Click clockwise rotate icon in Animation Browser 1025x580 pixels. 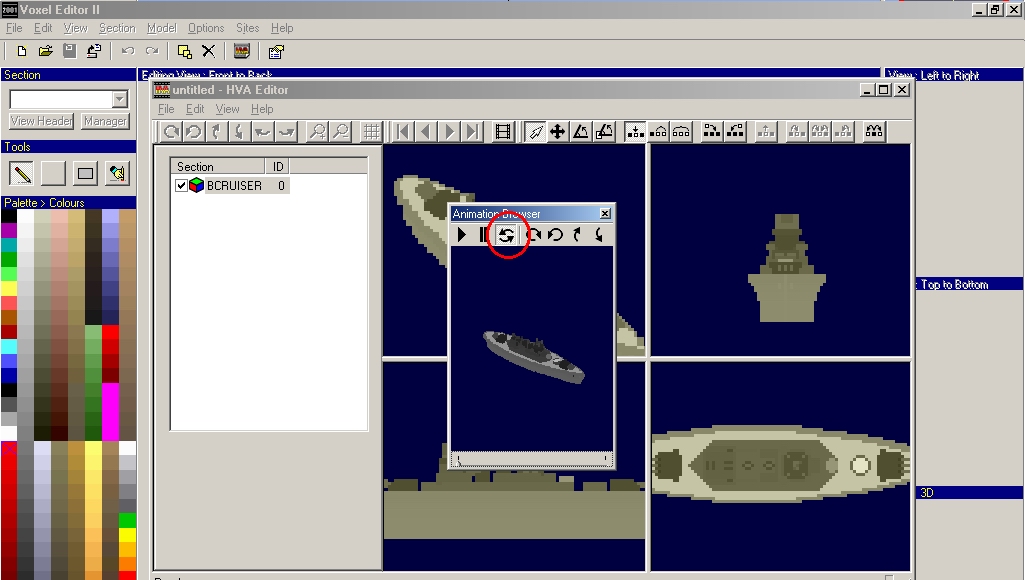[533, 234]
